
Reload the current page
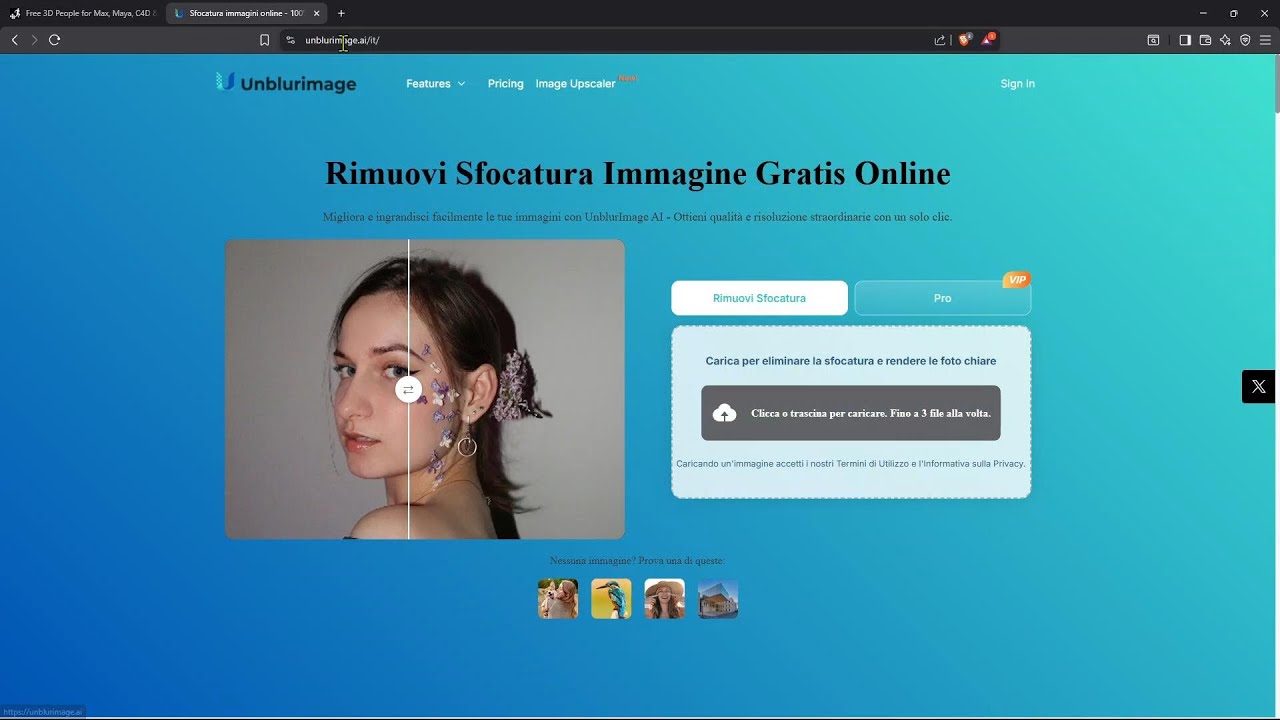pyautogui.click(x=54, y=40)
